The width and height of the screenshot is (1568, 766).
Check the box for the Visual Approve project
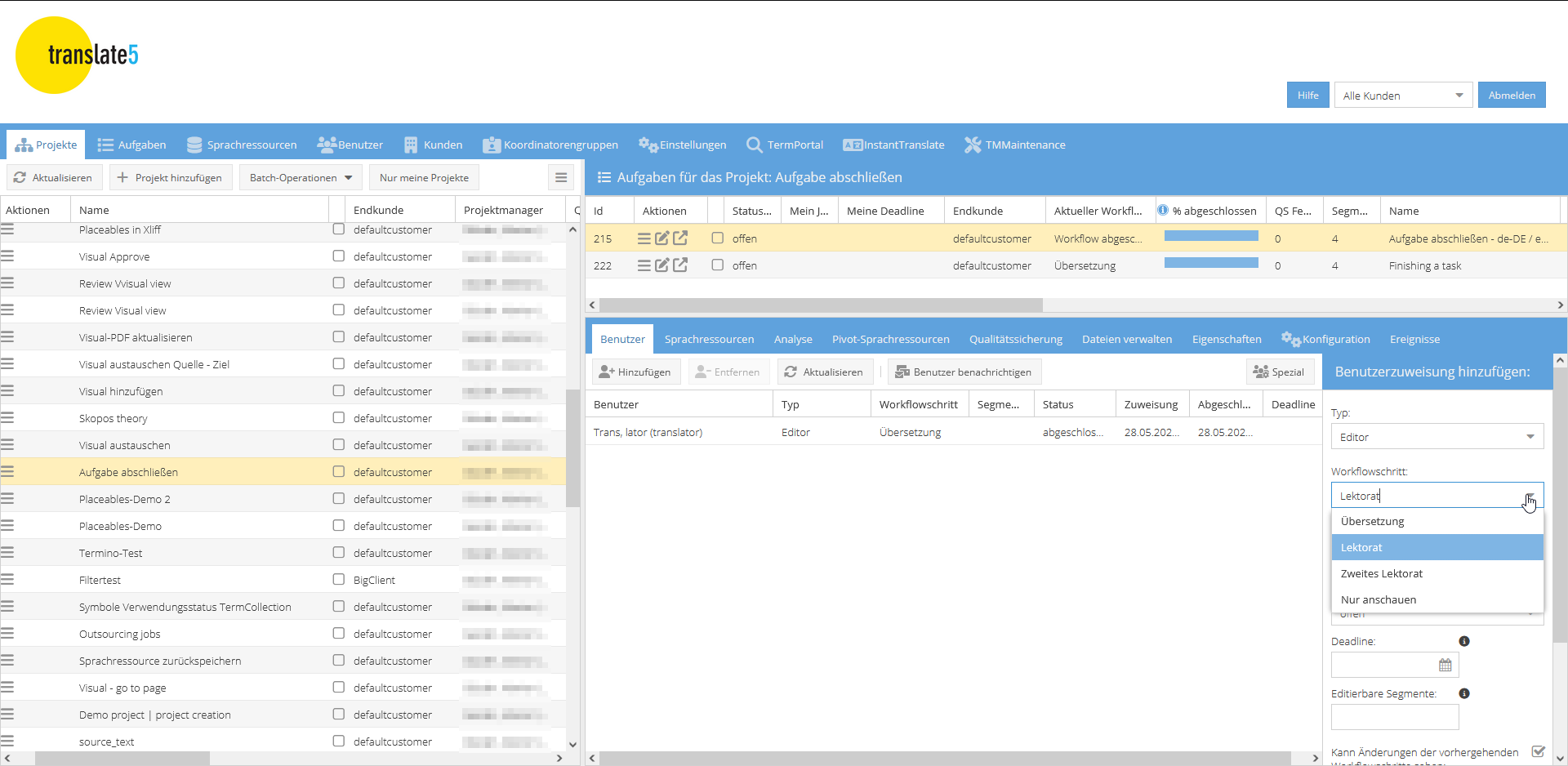338,256
